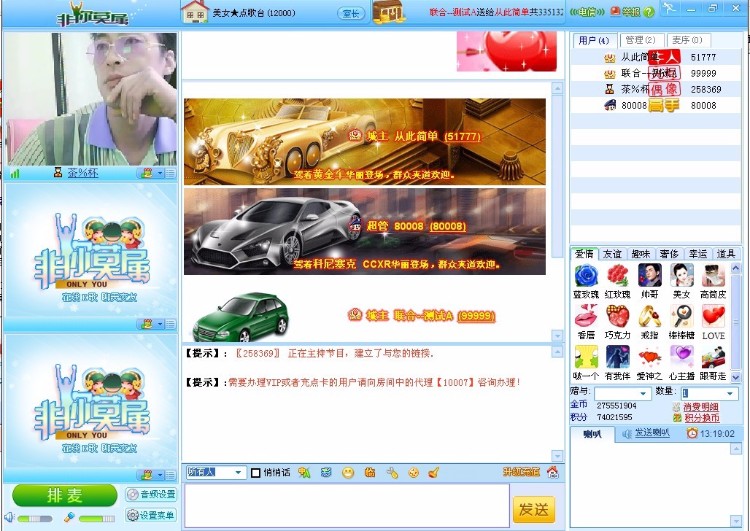Select user 从此简单 51777 in user list
750x531 pixels.
(x=656, y=57)
